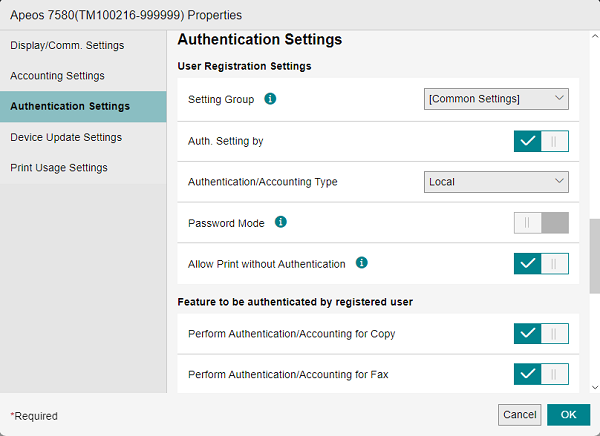Click 'Feature to be authenticated by registered user' heading

tap(295, 302)
